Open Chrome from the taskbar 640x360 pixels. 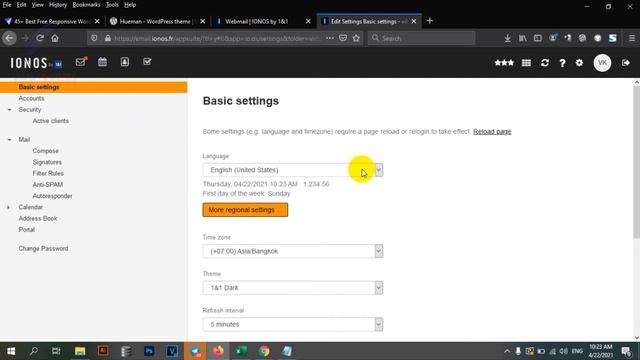pyautogui.click(x=264, y=351)
